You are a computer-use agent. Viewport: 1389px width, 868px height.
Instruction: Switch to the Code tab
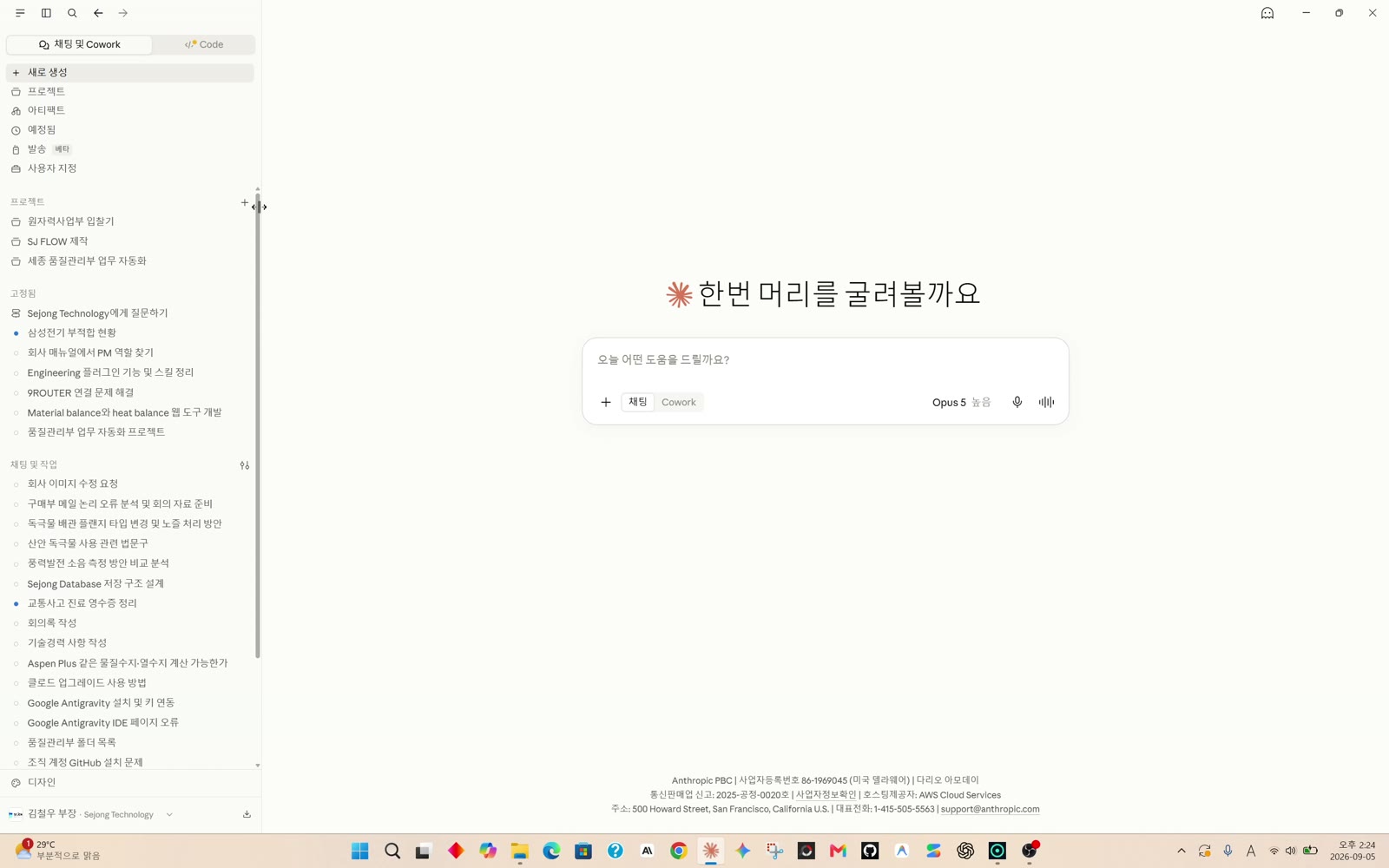(204, 44)
